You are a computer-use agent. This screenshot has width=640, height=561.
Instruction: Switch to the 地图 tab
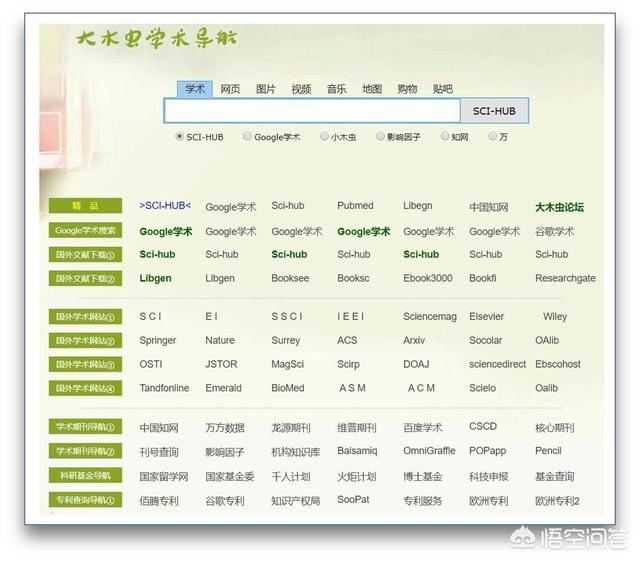[372, 89]
